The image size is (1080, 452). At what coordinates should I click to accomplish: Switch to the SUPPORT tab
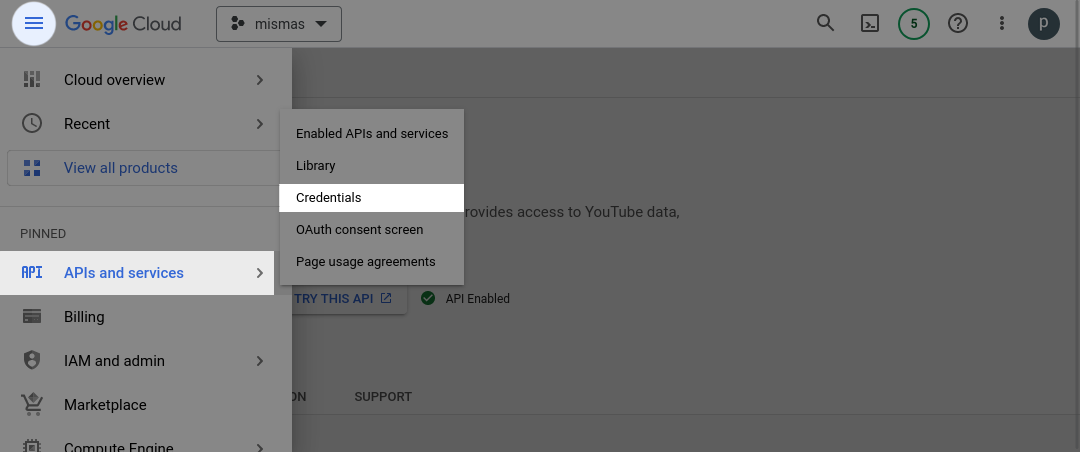pyautogui.click(x=383, y=397)
